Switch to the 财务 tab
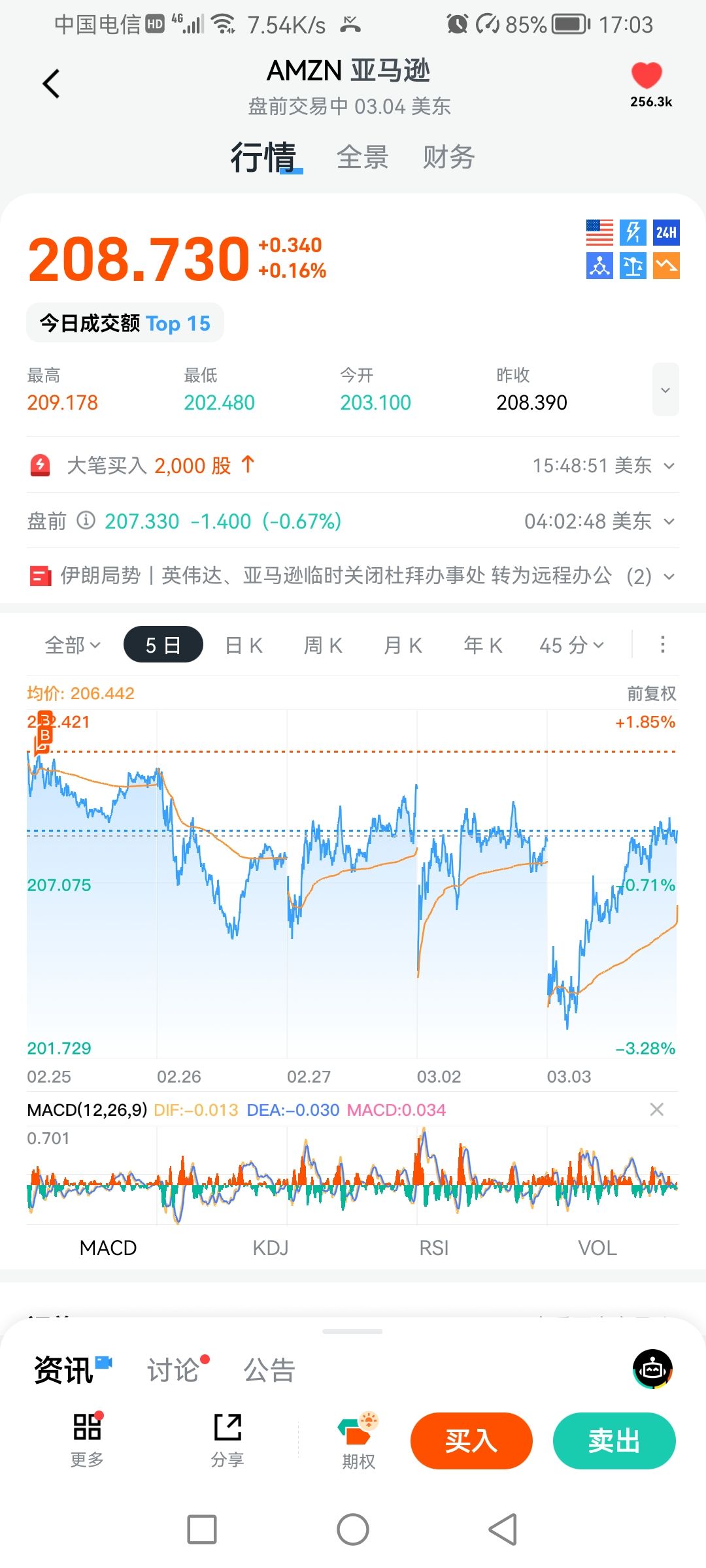This screenshot has width=706, height=1568. pos(448,157)
